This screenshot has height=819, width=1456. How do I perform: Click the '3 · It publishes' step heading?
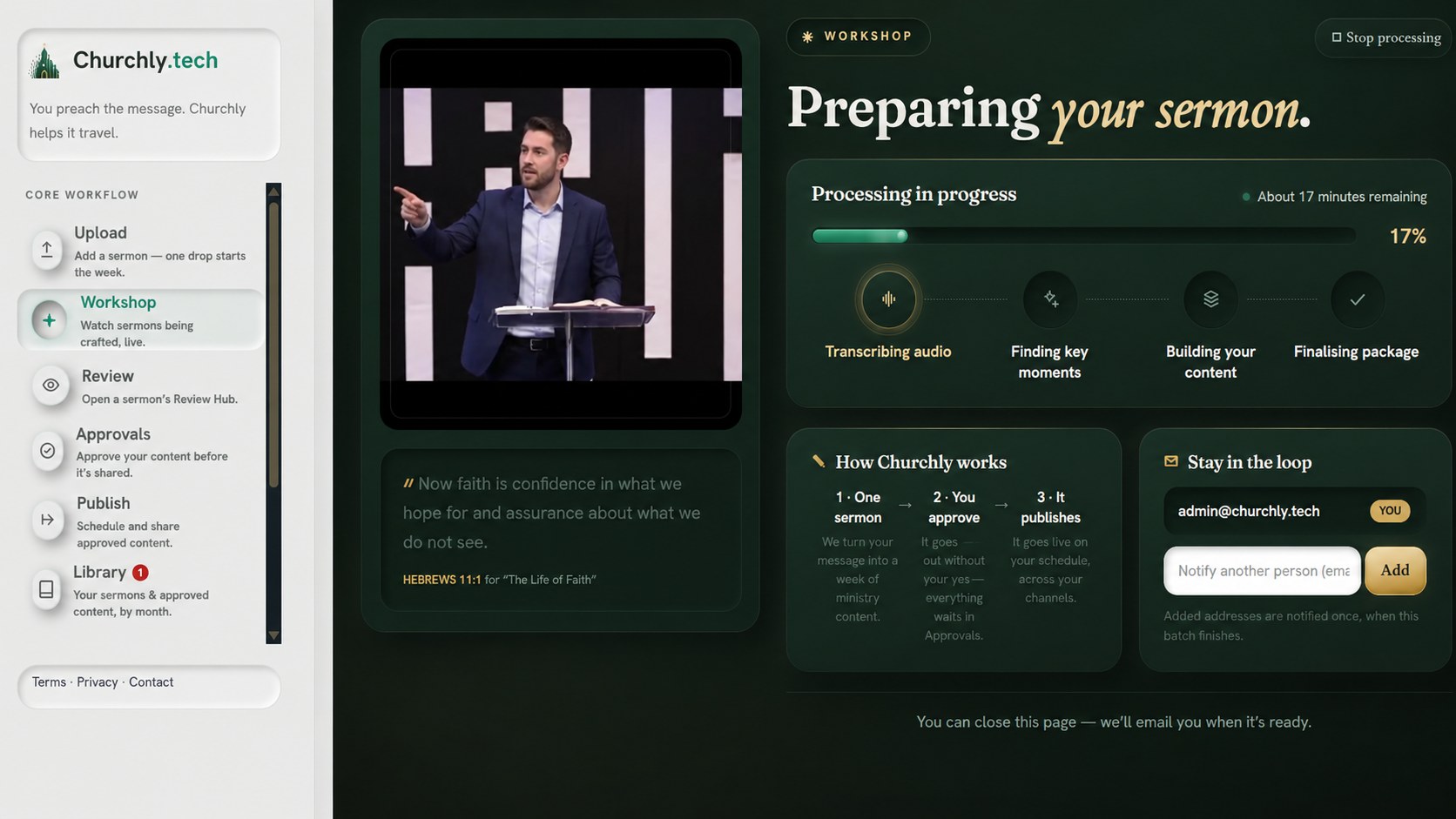(x=1050, y=507)
